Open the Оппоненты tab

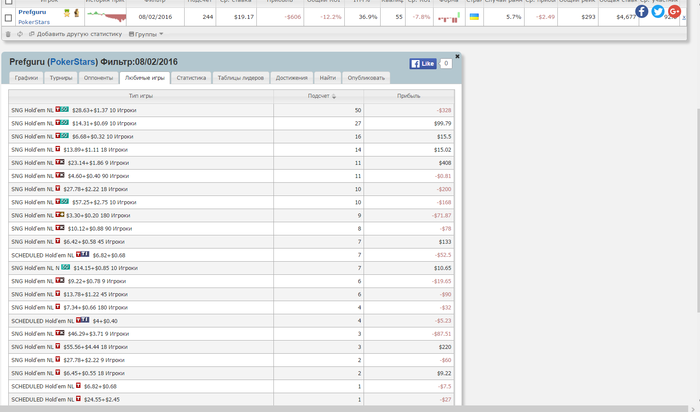[x=98, y=78]
